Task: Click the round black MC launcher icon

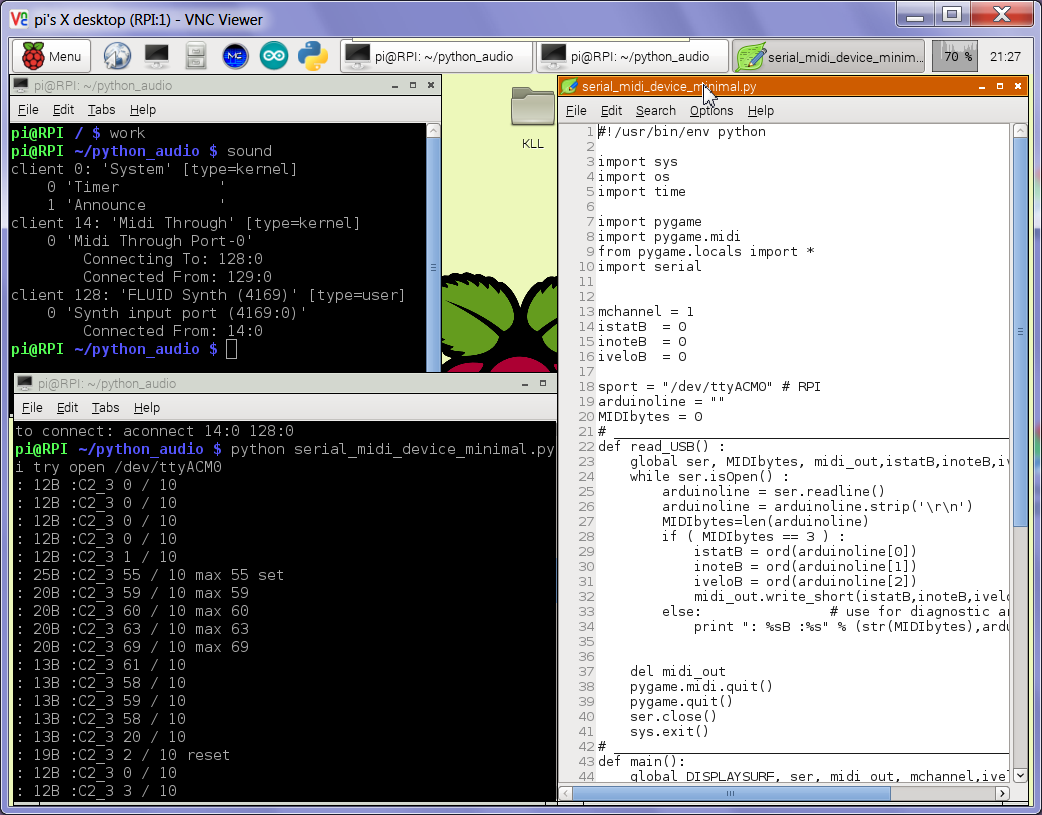Action: coord(235,57)
